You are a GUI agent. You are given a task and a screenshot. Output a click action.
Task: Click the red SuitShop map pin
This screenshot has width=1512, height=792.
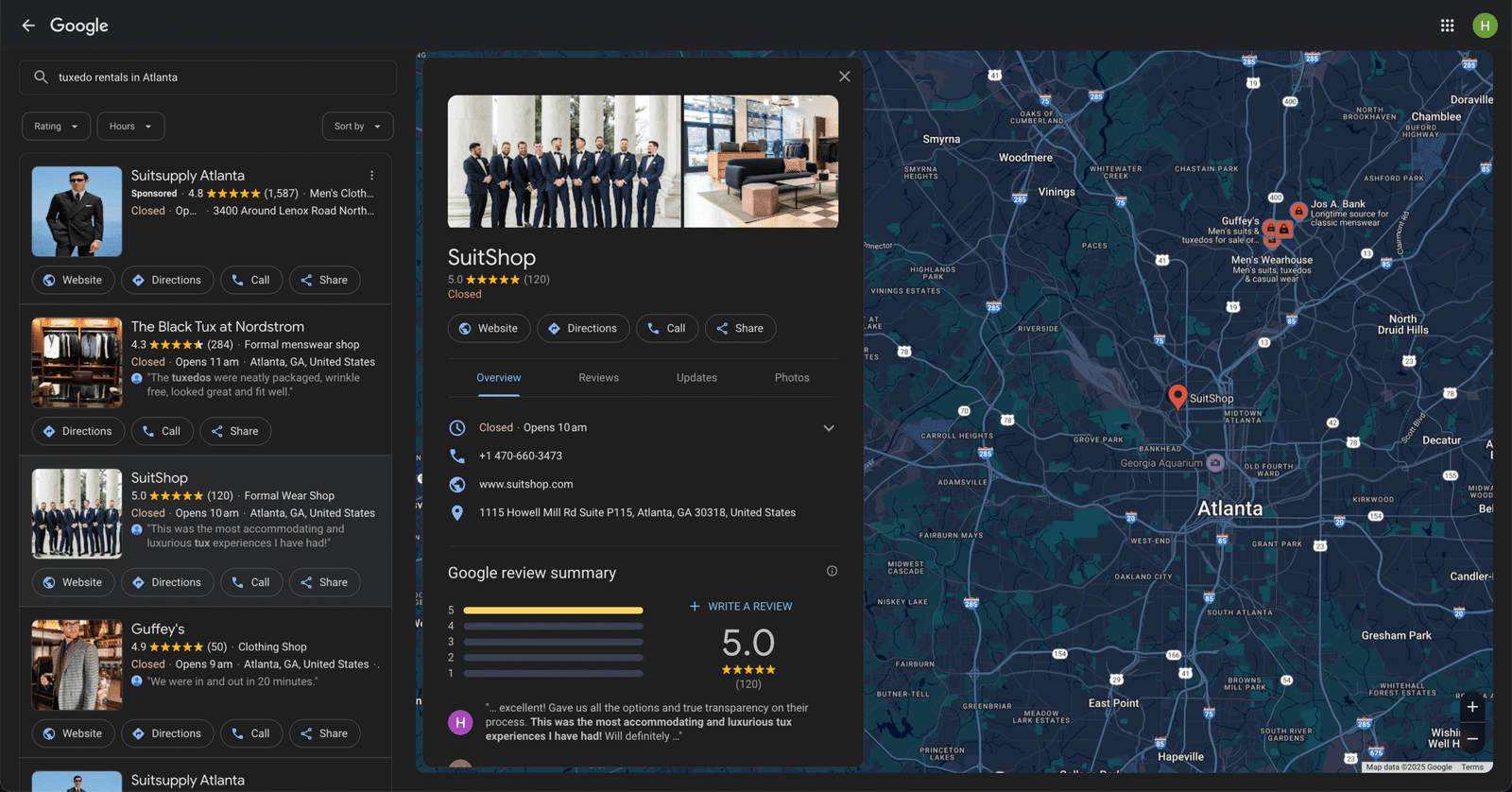pos(1177,395)
